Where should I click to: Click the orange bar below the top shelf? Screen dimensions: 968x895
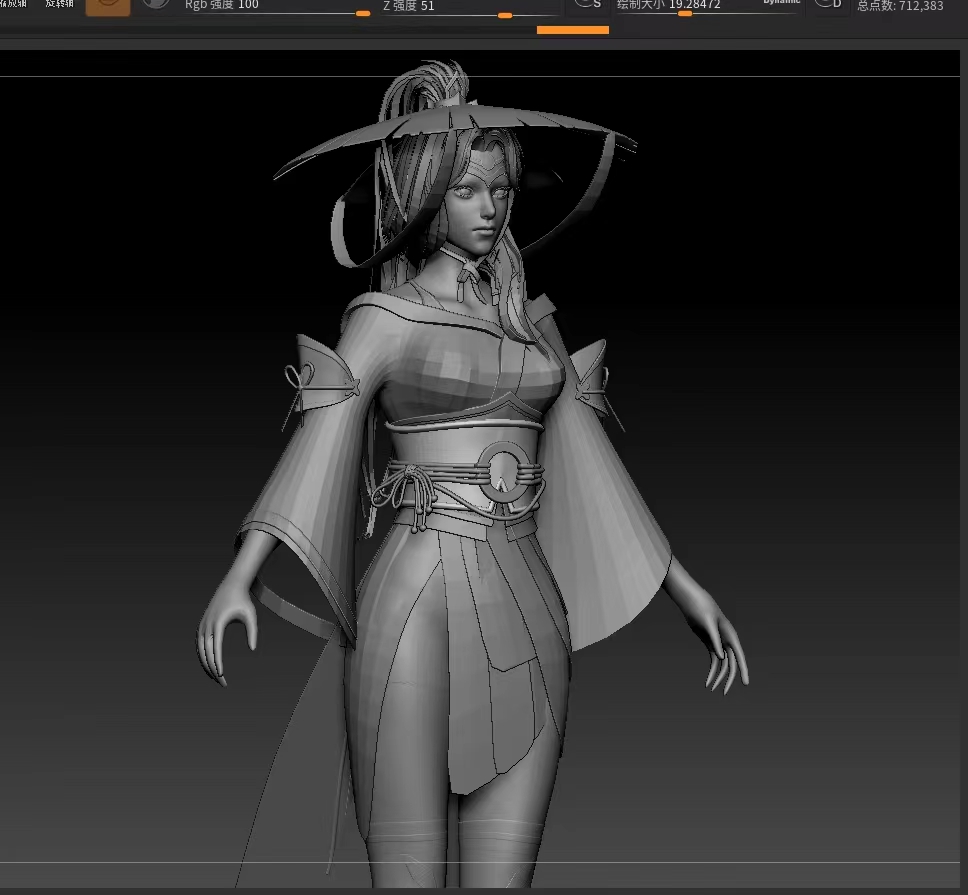572,30
